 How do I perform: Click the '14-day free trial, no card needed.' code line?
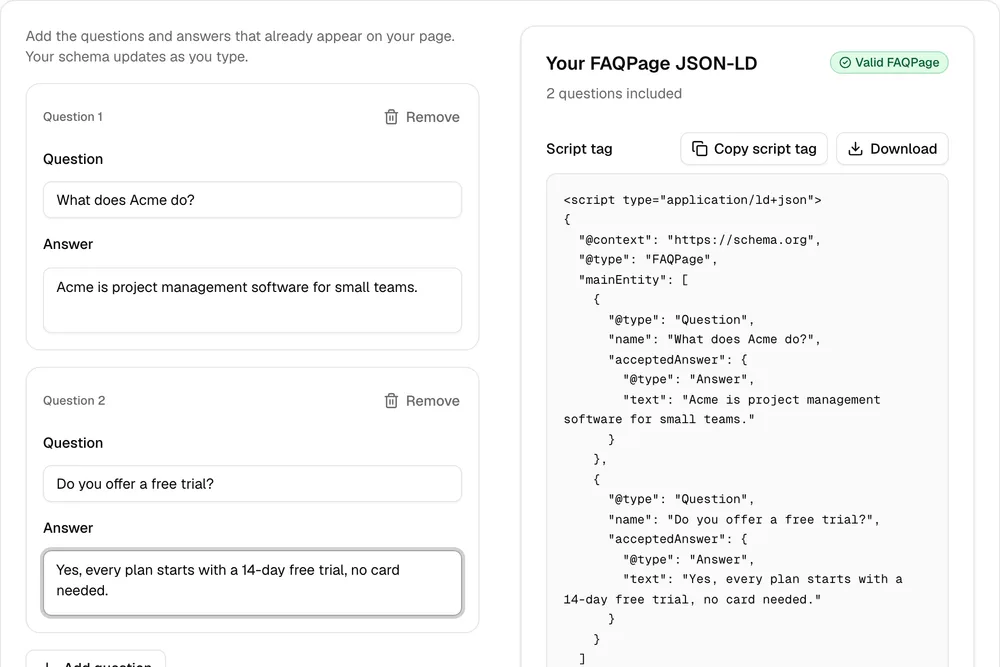pos(691,600)
